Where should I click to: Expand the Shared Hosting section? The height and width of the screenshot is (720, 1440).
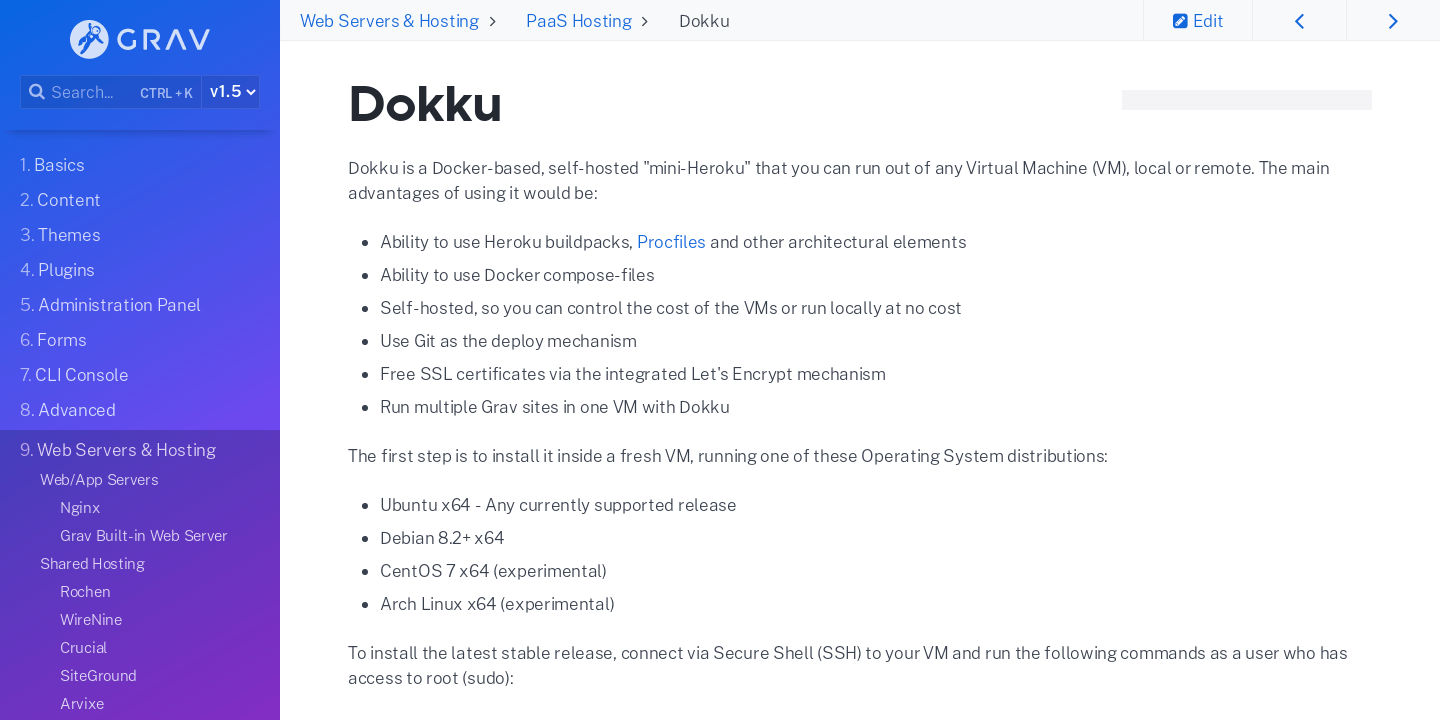click(92, 563)
